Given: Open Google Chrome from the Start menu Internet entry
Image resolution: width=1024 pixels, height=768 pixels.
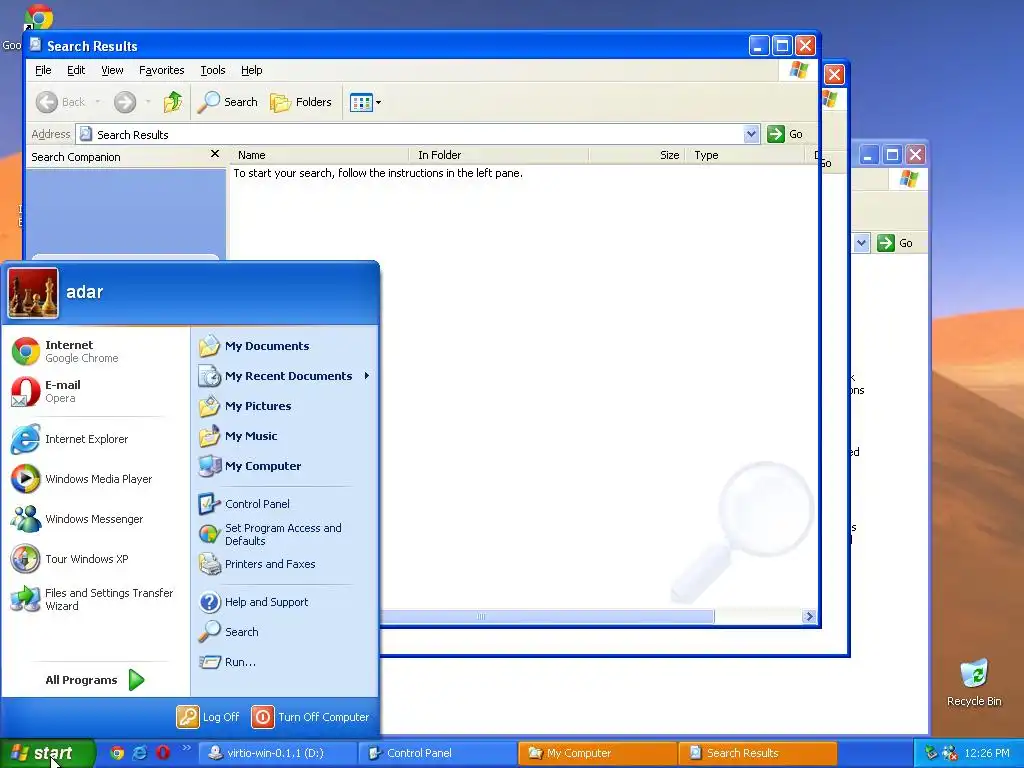Looking at the screenshot, I should (65, 351).
